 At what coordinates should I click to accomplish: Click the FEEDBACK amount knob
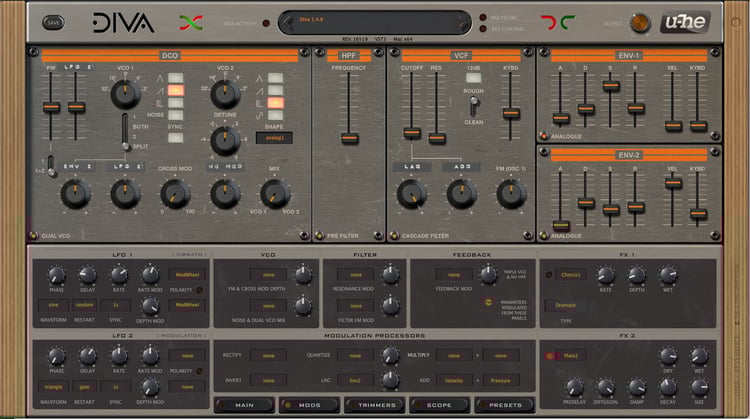coord(488,275)
